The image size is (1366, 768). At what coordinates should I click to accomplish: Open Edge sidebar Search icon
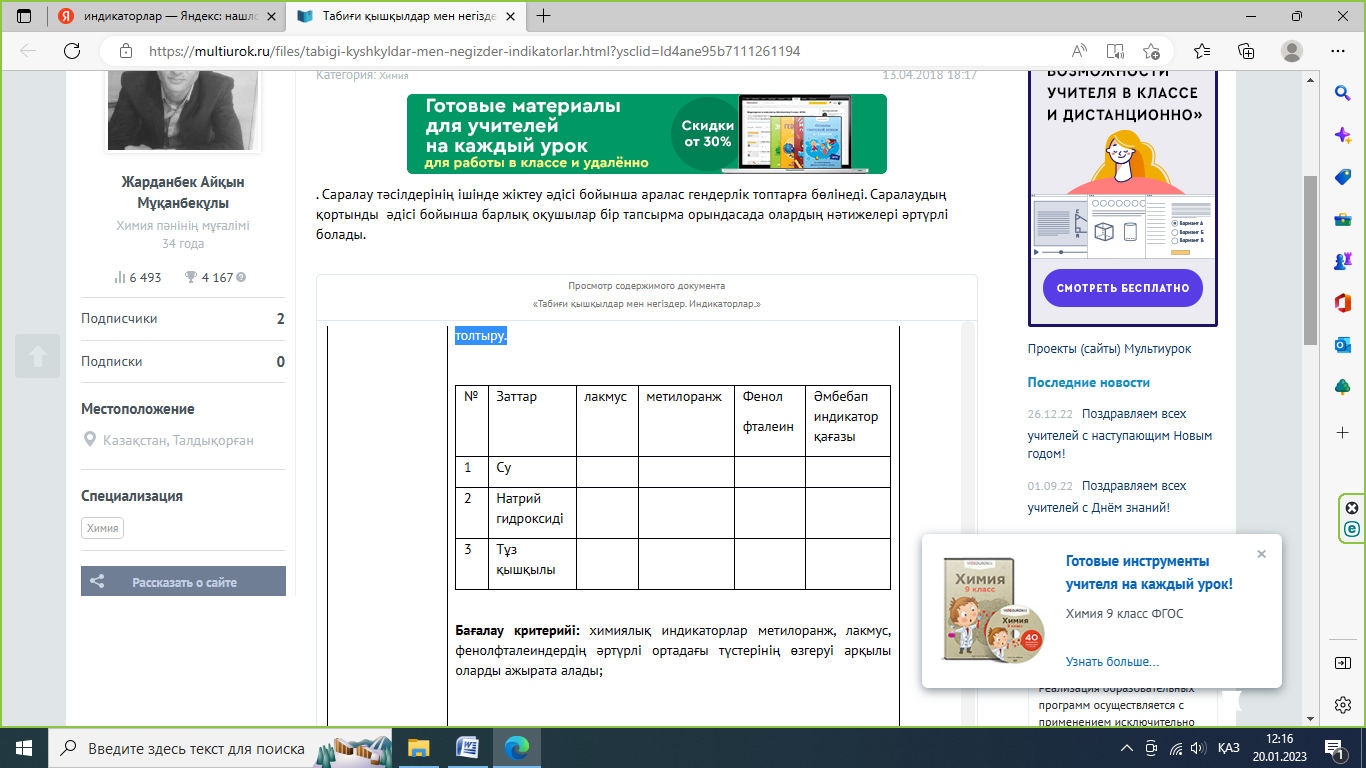[x=1343, y=93]
